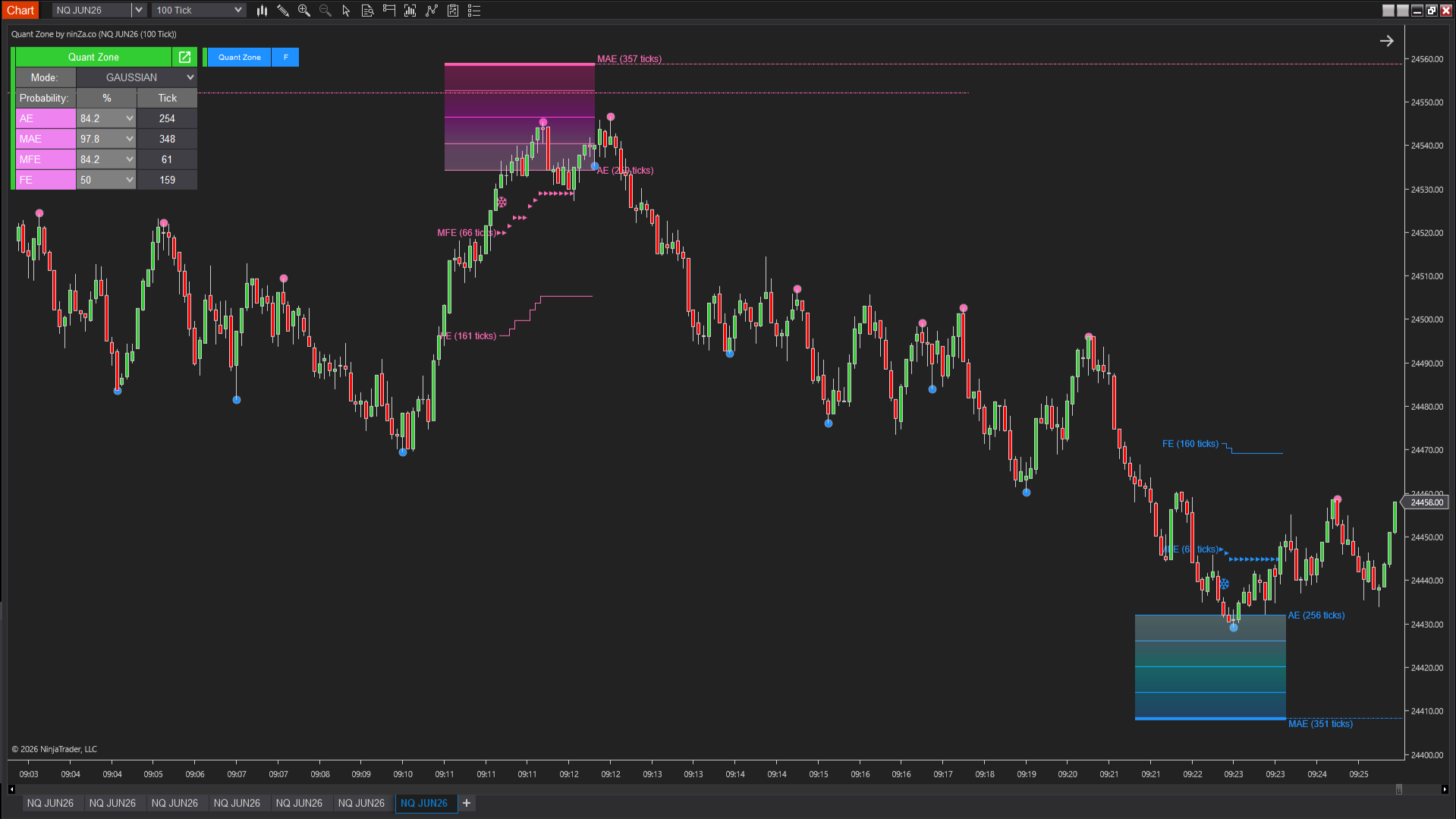
Task: Pop out the Quant Zone panel
Action: point(184,57)
